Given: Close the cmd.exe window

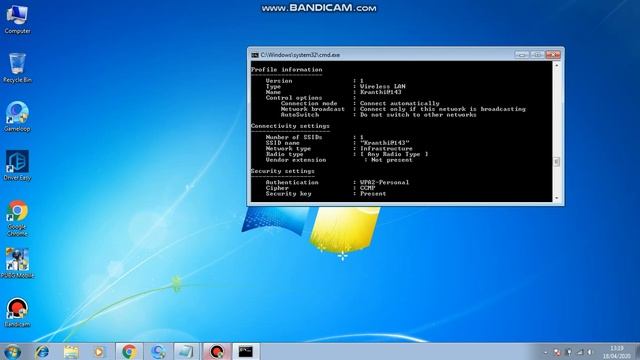Looking at the screenshot, I should point(553,55).
